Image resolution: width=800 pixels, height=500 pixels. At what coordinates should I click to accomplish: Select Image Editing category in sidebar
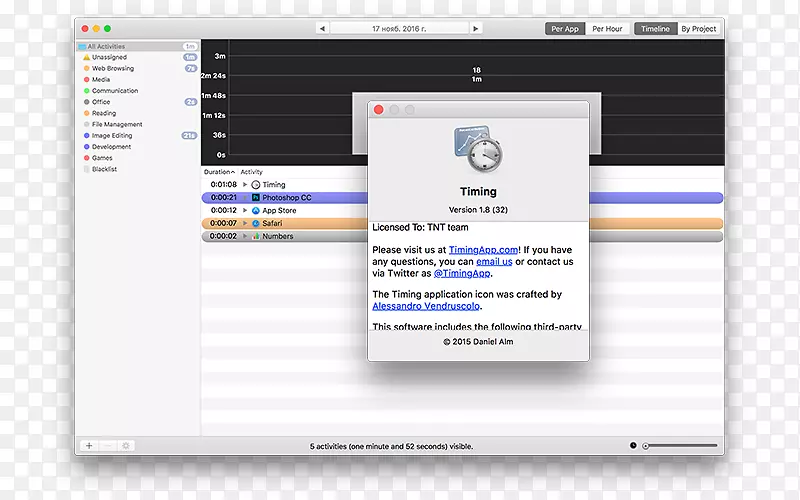[112, 135]
